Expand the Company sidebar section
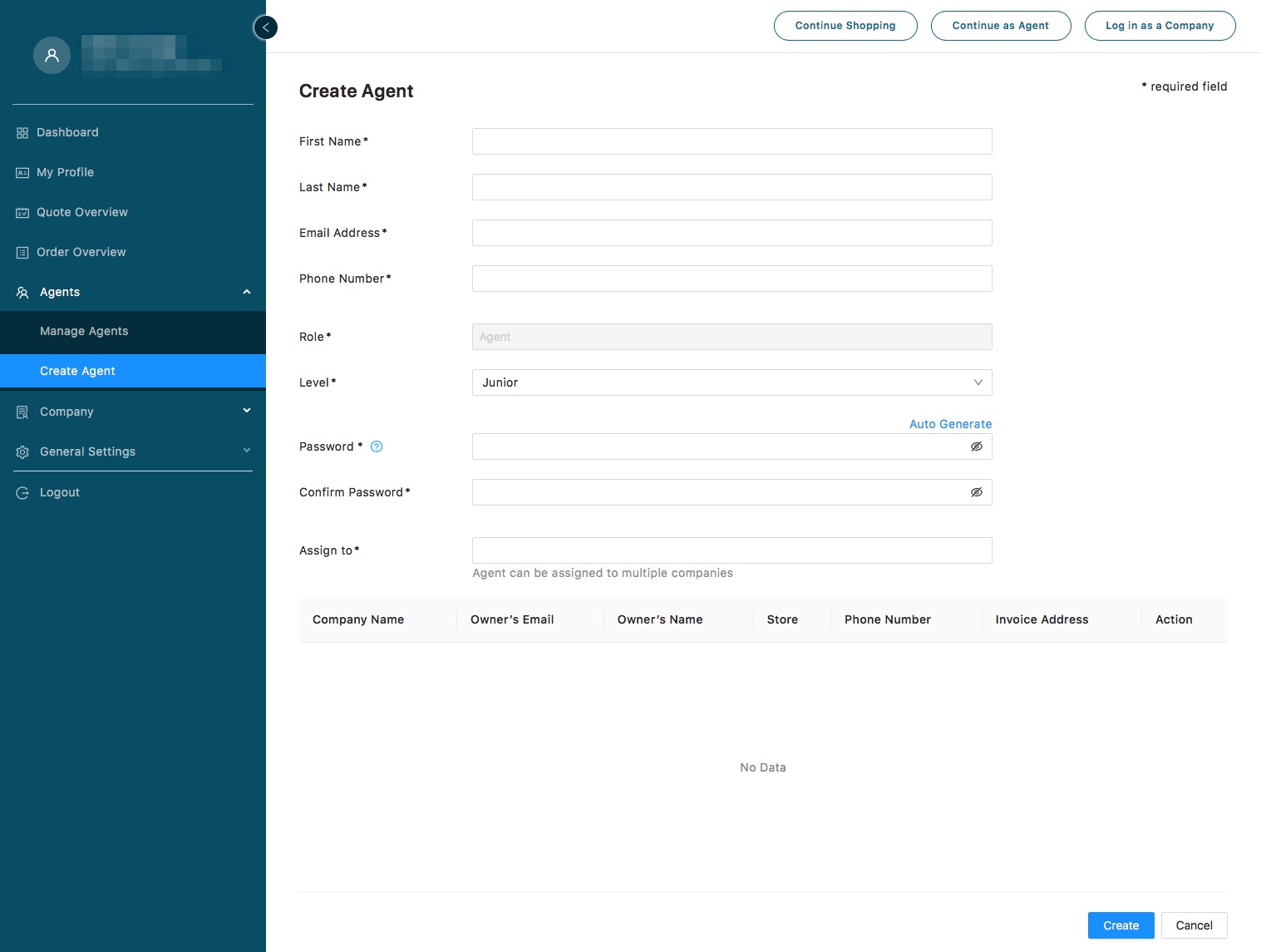The image size is (1261, 952). tap(246, 411)
